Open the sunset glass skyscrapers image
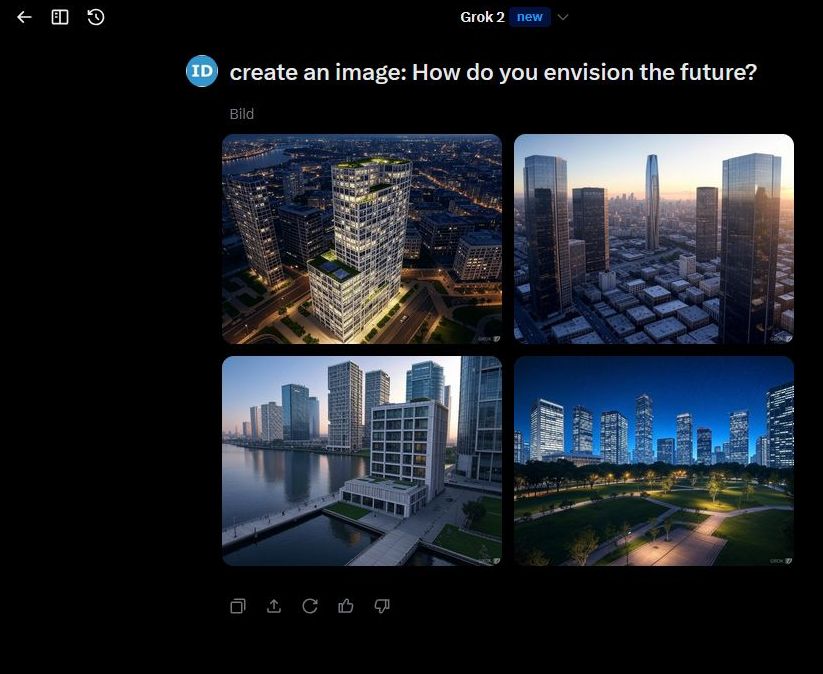This screenshot has width=823, height=674. [654, 239]
